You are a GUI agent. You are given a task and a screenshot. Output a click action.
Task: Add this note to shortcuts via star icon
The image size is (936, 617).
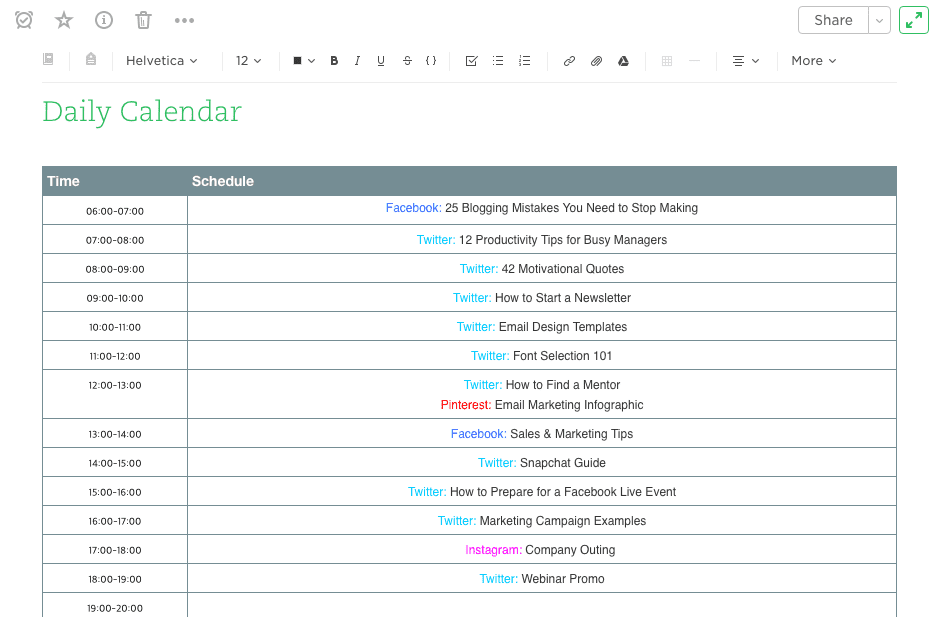(x=63, y=20)
